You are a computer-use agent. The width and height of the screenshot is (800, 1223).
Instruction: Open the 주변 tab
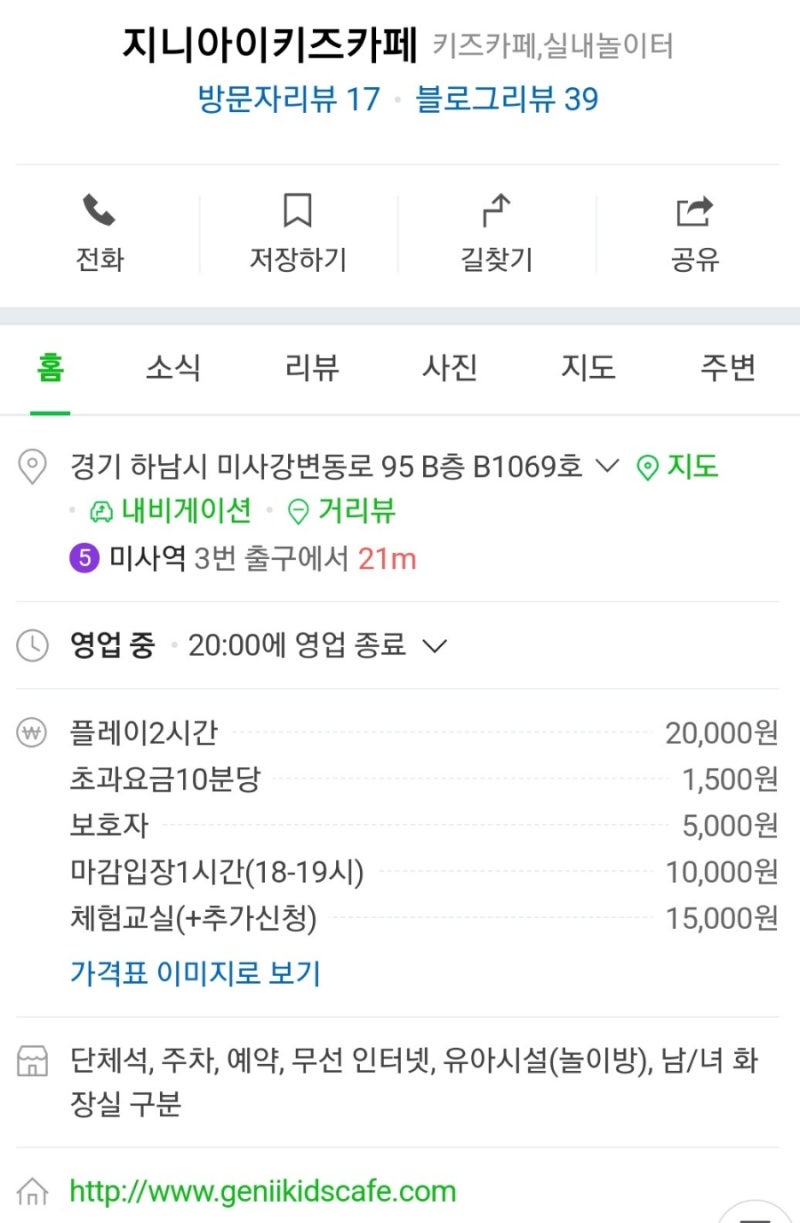click(x=727, y=368)
